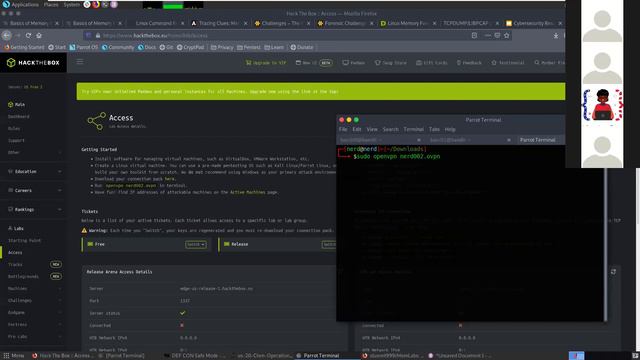Click the red Connected cross icon
Image resolution: width=640 pixels, height=360 pixels.
[x=182, y=325]
